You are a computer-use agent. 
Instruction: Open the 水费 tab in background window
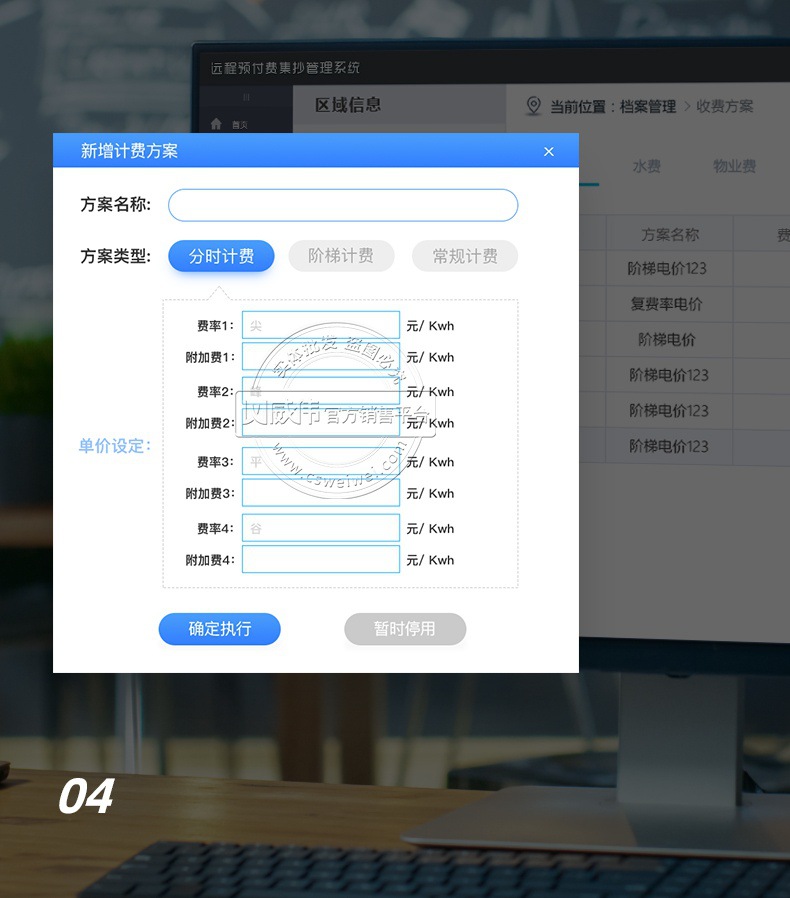(x=646, y=166)
